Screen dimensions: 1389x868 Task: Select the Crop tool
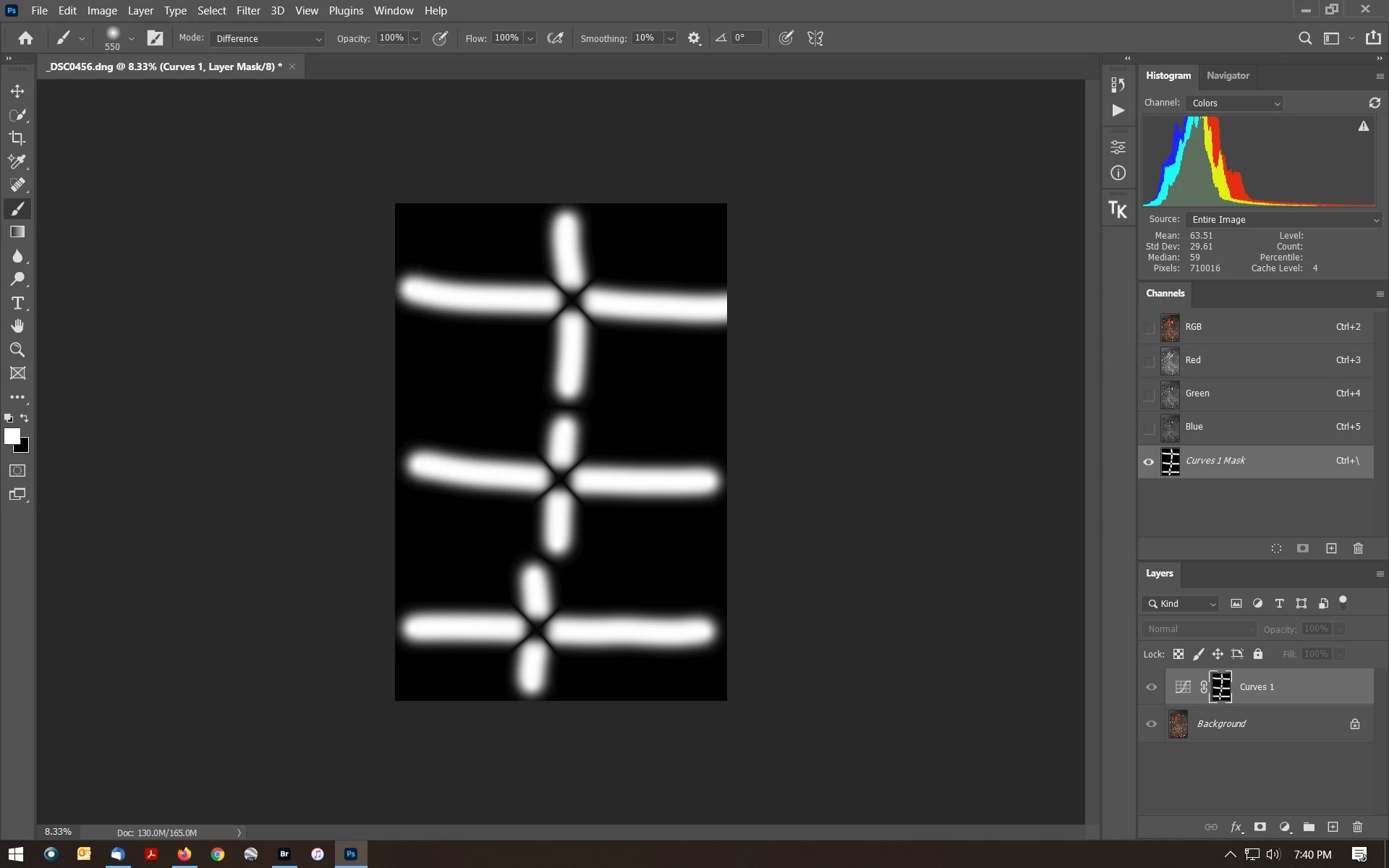tap(17, 138)
